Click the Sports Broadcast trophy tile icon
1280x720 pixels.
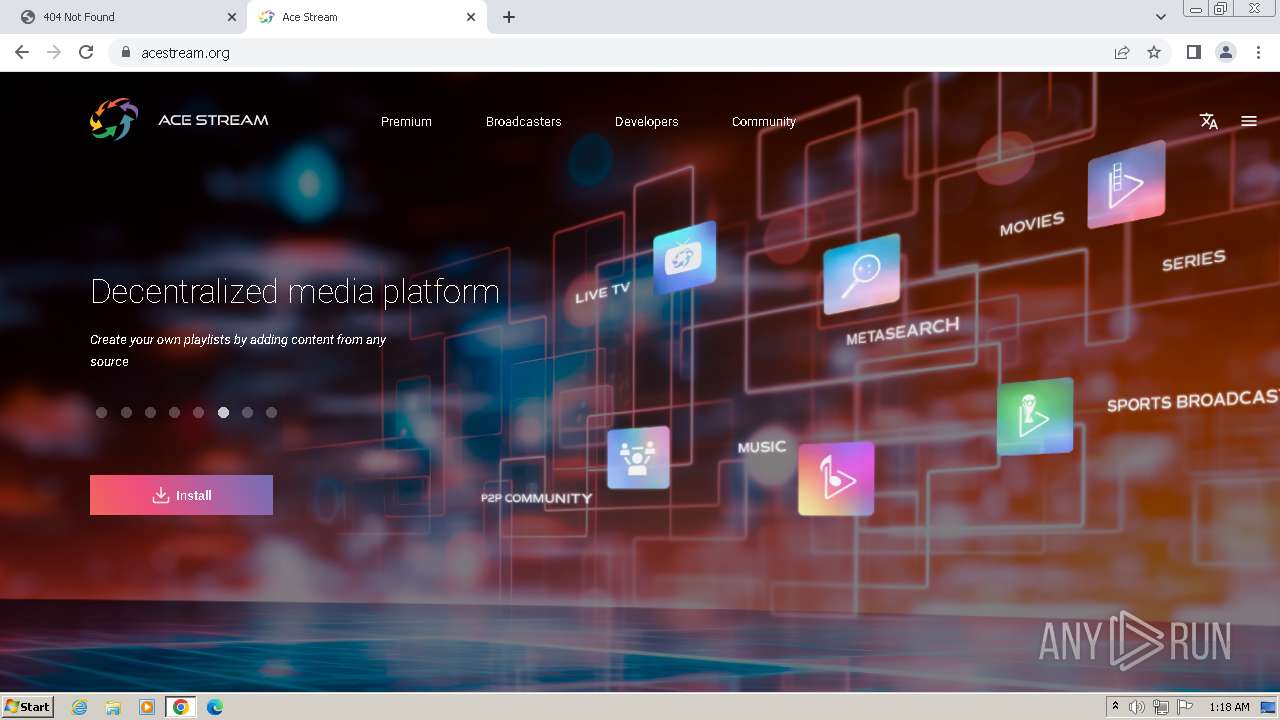[x=1035, y=416]
